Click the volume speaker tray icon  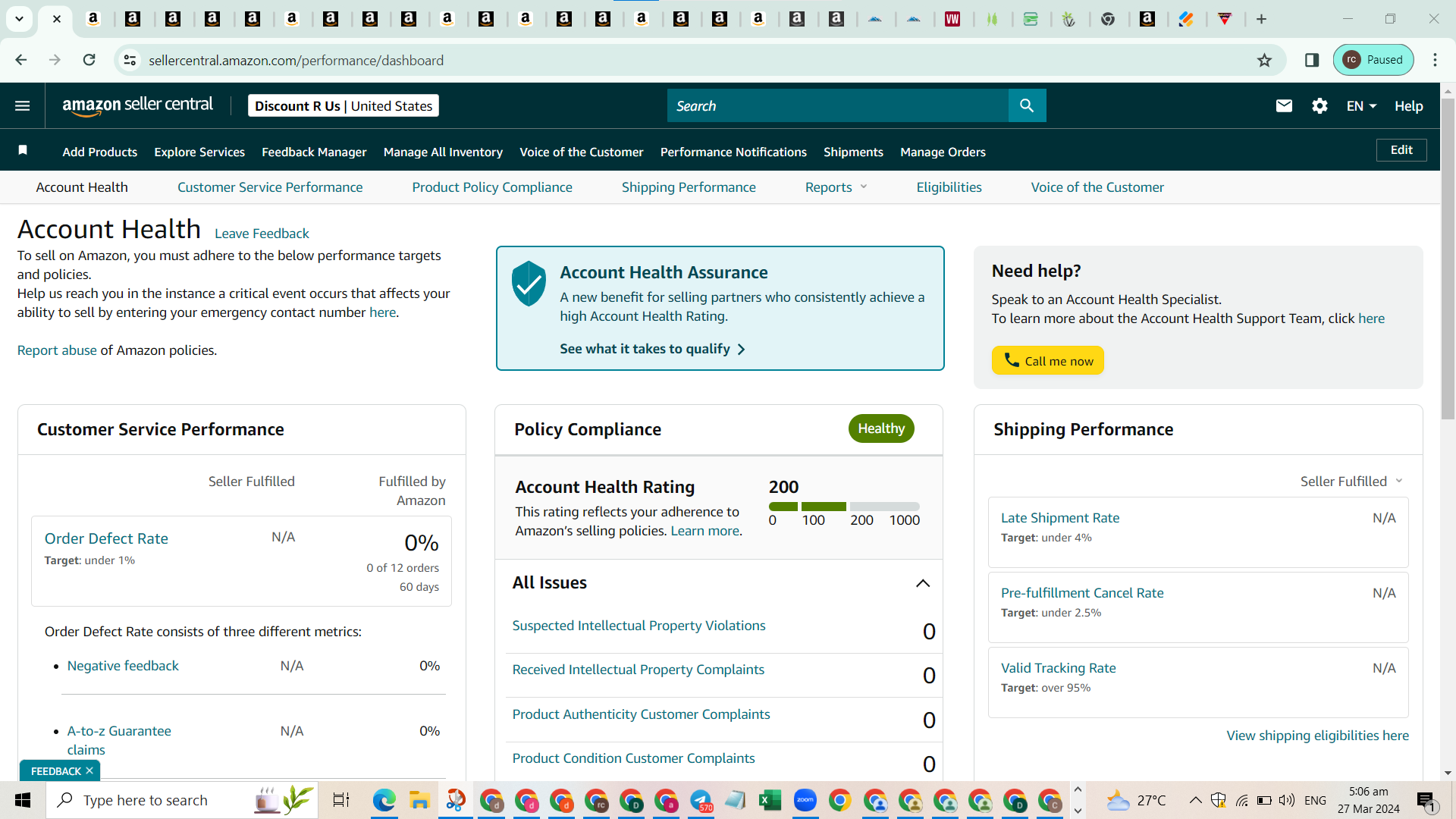[1286, 800]
